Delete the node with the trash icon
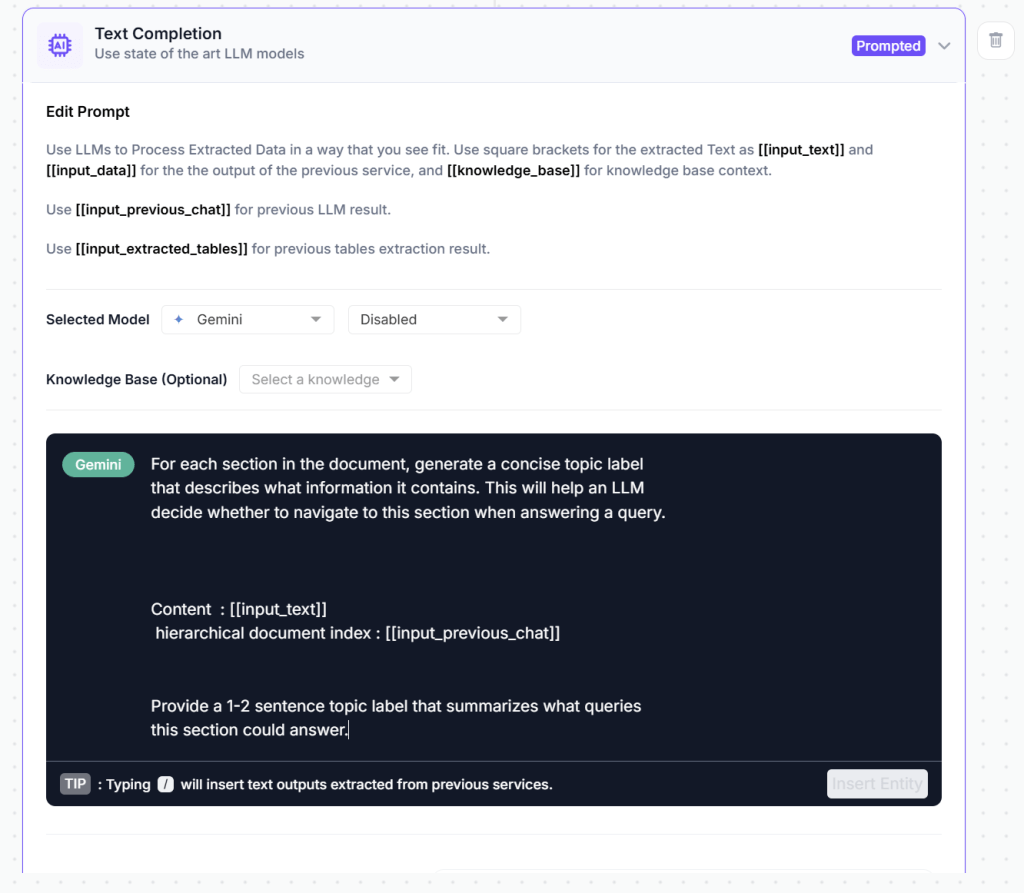The image size is (1024, 893). point(995,40)
